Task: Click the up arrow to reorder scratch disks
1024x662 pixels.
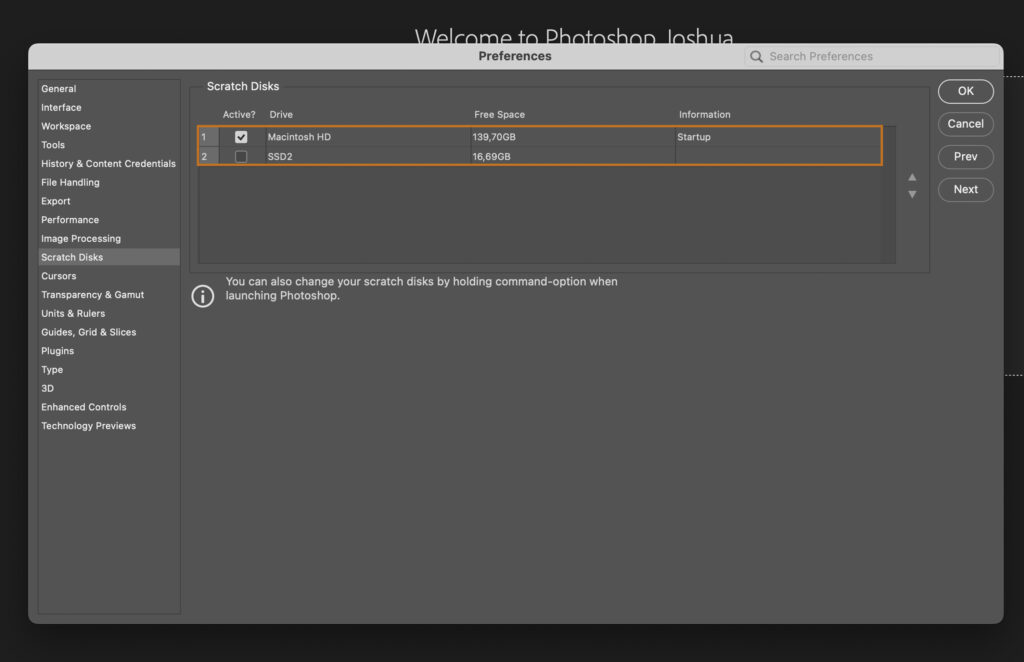Action: [911, 176]
